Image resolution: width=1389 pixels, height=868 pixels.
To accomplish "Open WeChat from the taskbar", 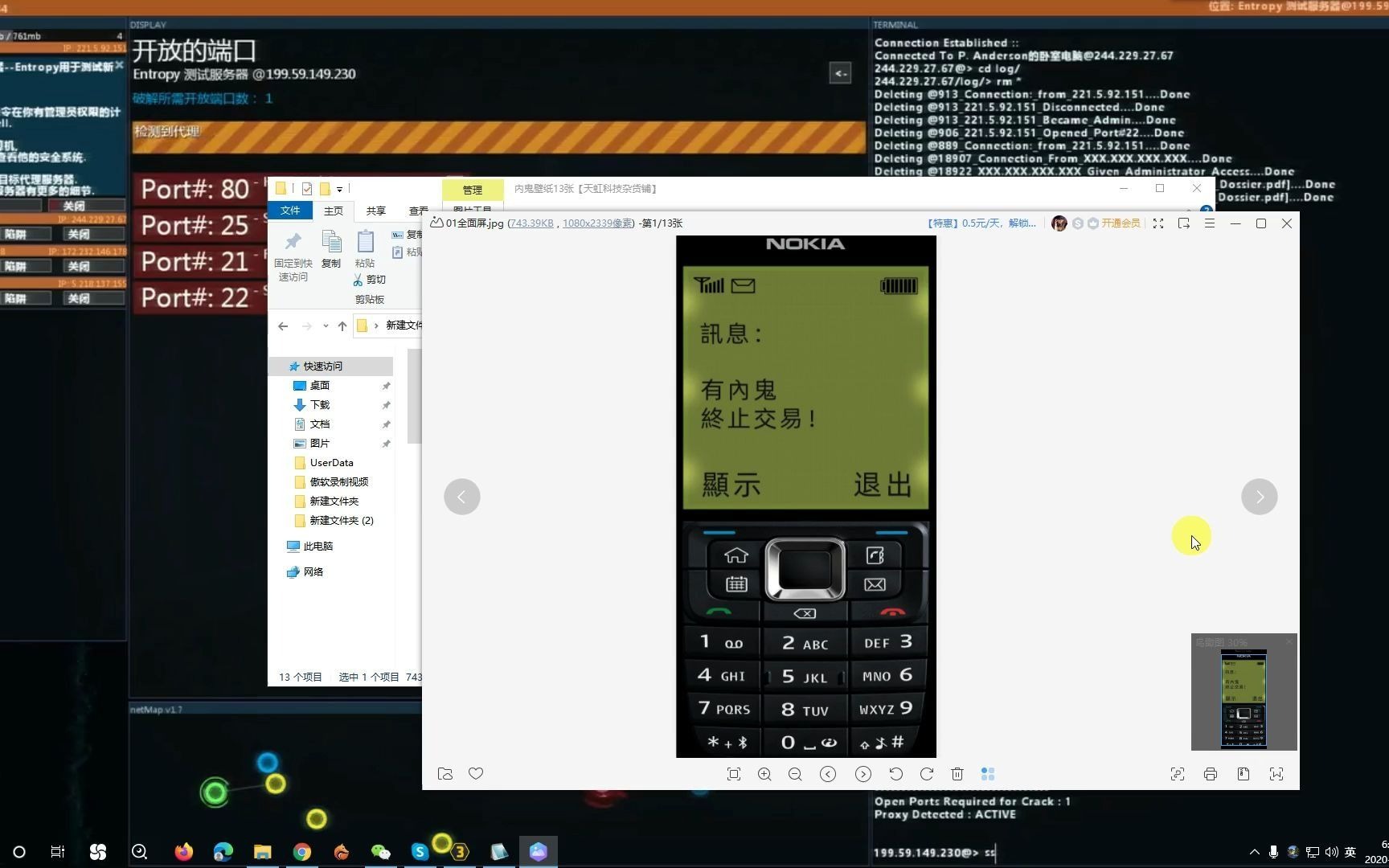I will [381, 852].
